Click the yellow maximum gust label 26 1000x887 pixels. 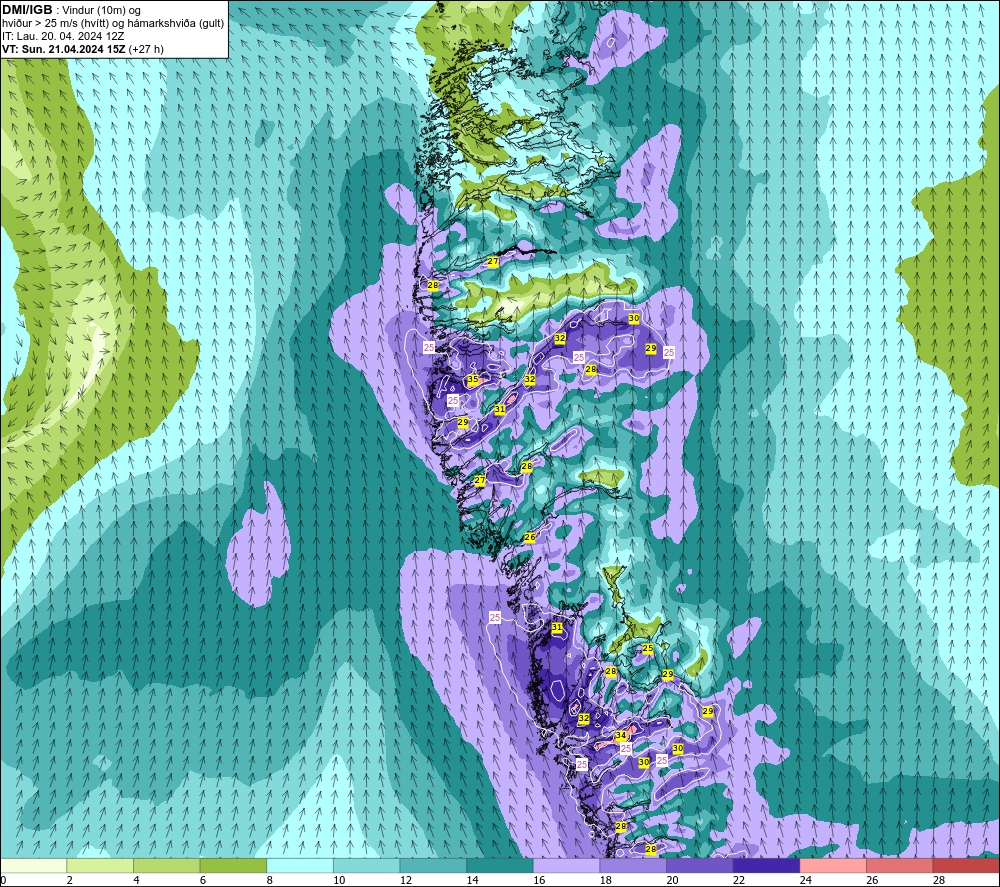coord(529,538)
